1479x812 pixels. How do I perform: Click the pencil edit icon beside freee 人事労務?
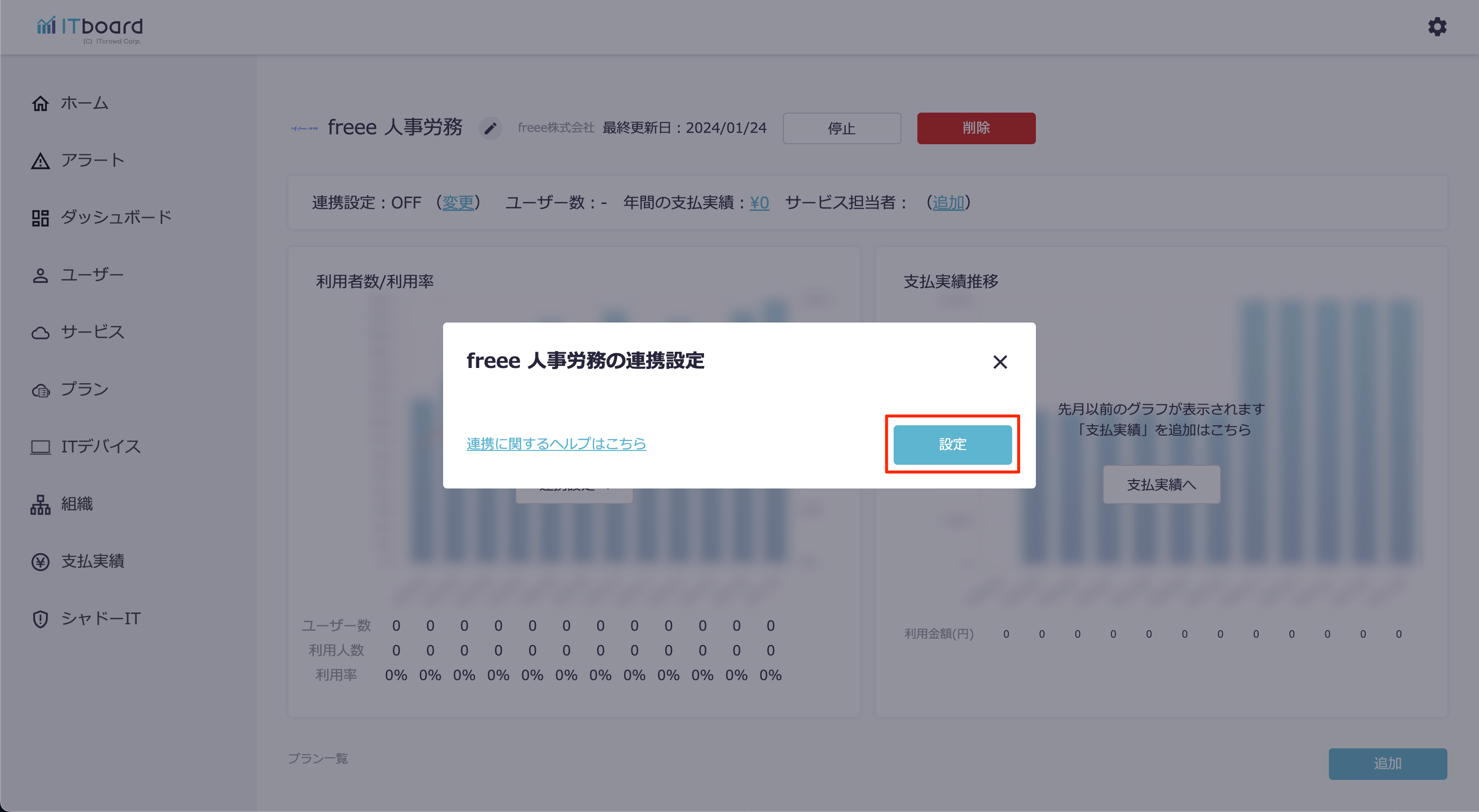pyautogui.click(x=490, y=128)
